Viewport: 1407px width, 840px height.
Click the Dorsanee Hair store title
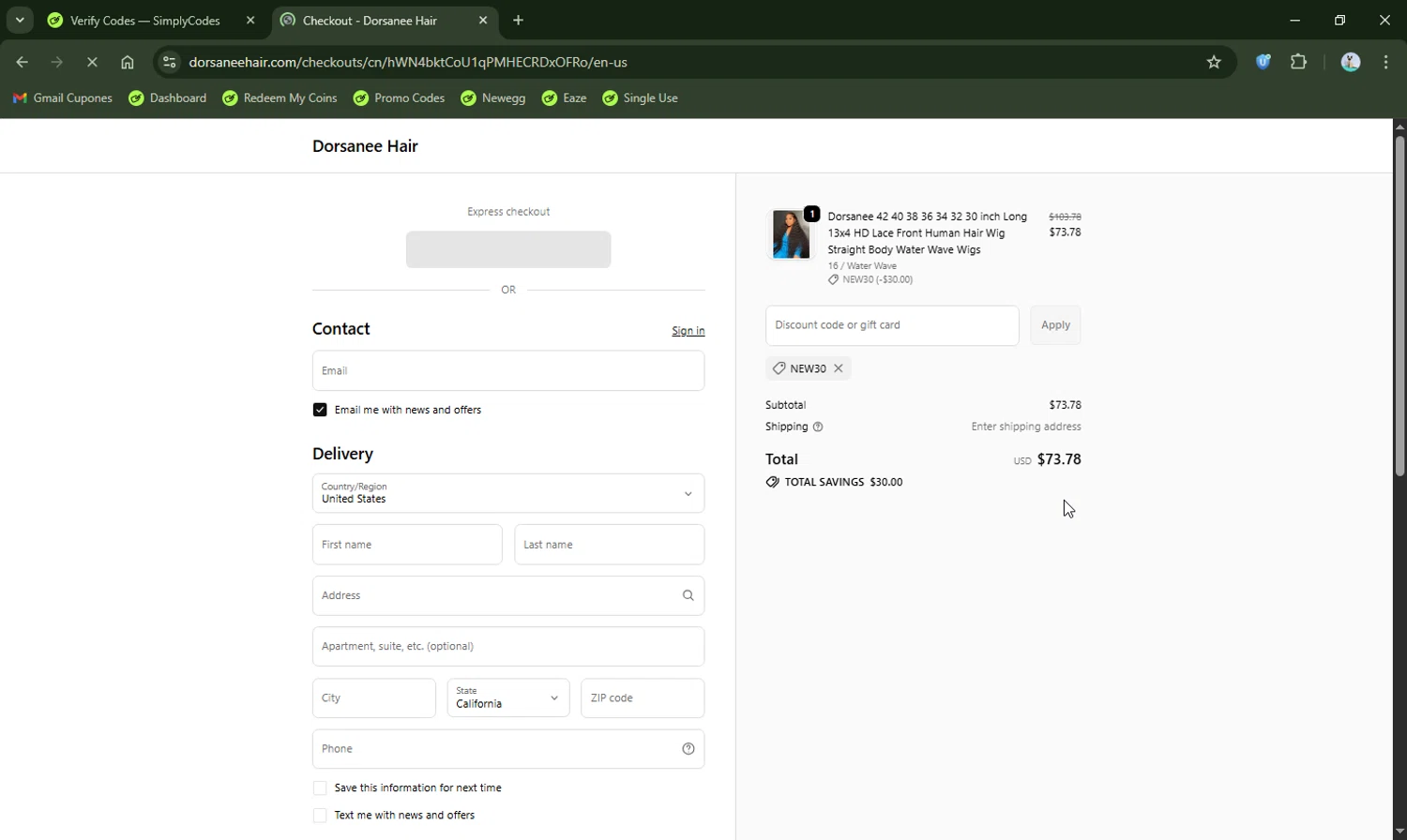click(x=365, y=146)
